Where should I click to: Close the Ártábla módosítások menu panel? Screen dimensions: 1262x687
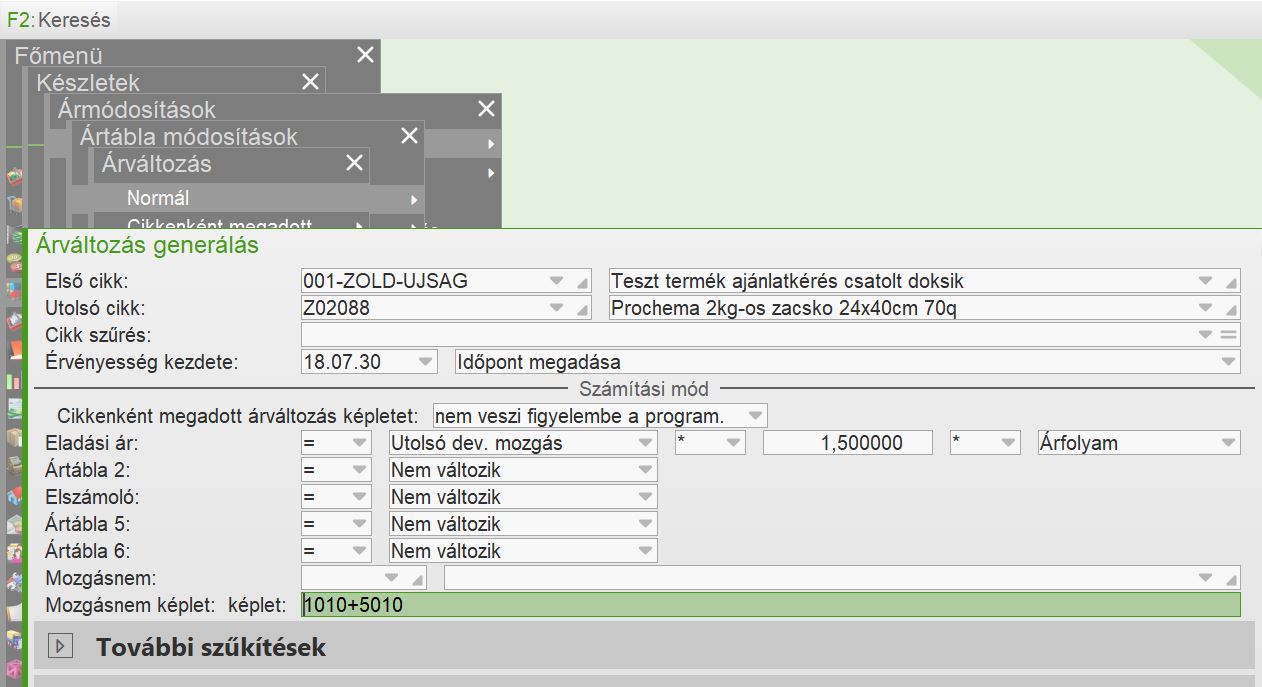click(409, 136)
